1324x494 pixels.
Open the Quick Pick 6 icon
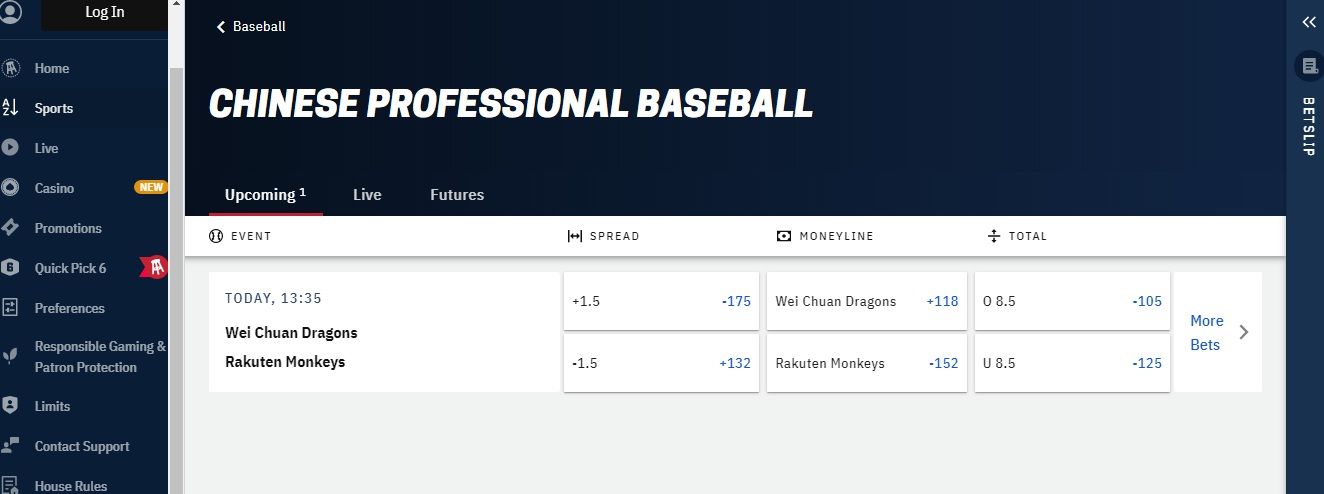10,268
